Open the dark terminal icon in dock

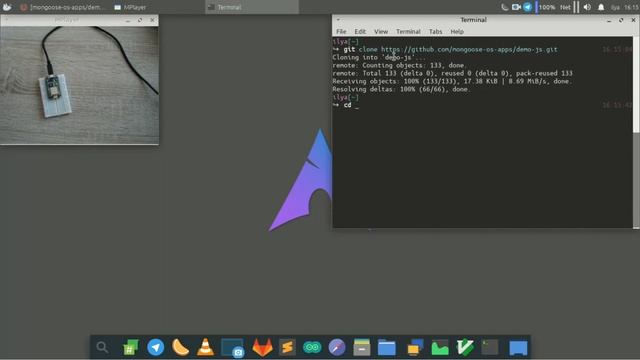490,347
